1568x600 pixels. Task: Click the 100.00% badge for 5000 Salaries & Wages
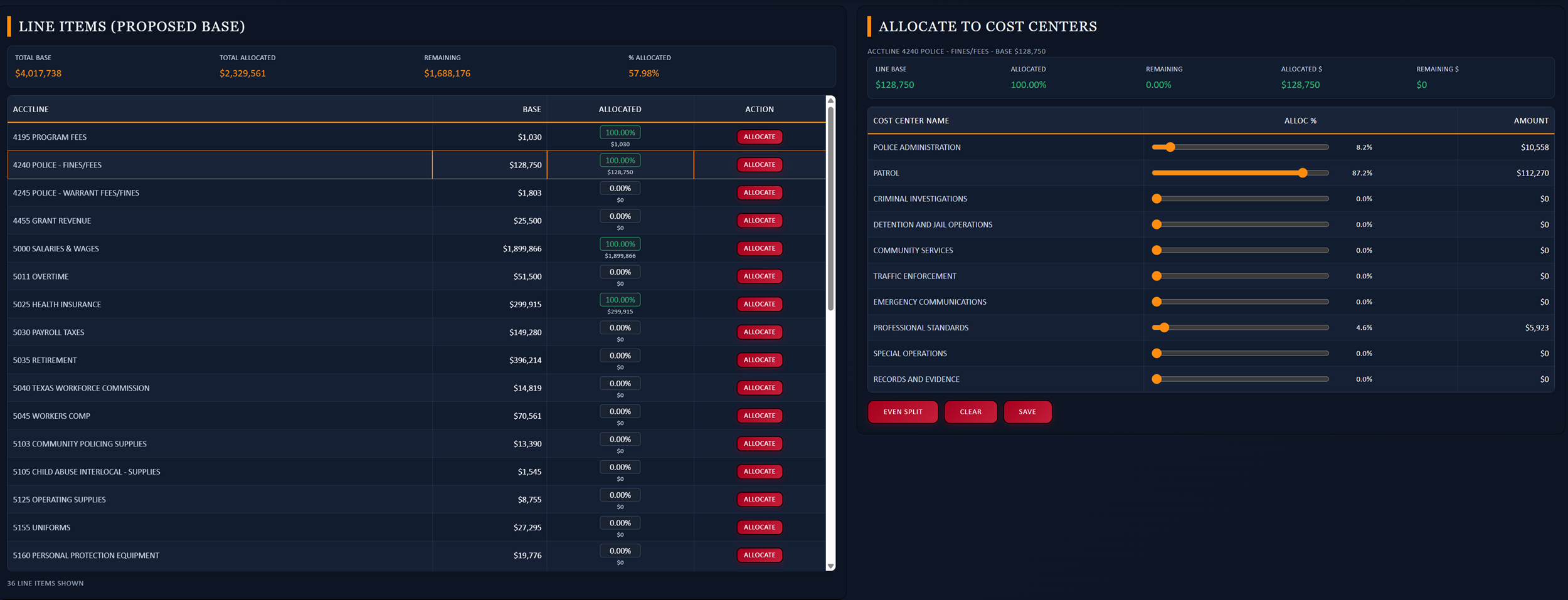[620, 244]
